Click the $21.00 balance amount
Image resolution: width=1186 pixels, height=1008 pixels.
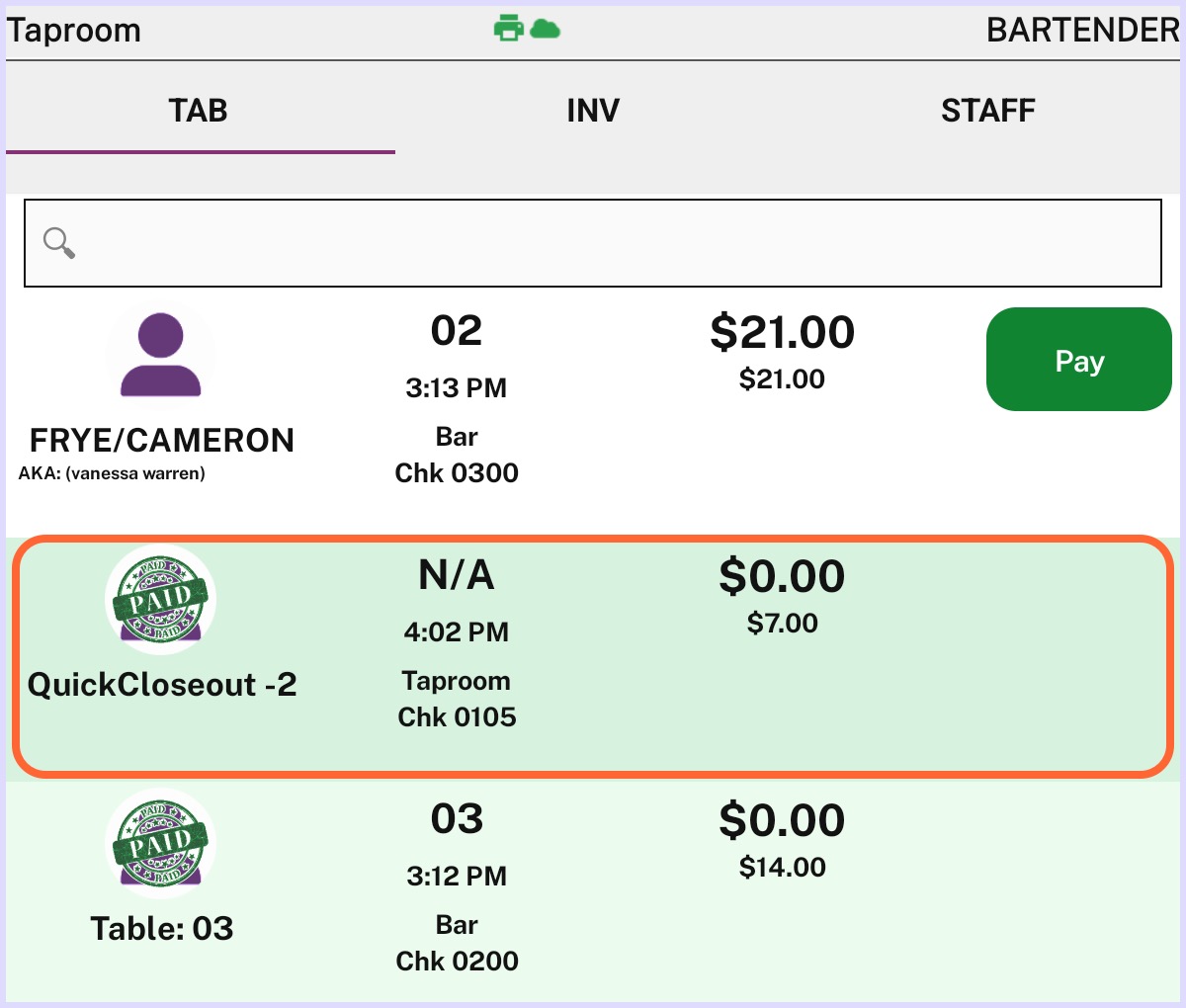pos(782,332)
